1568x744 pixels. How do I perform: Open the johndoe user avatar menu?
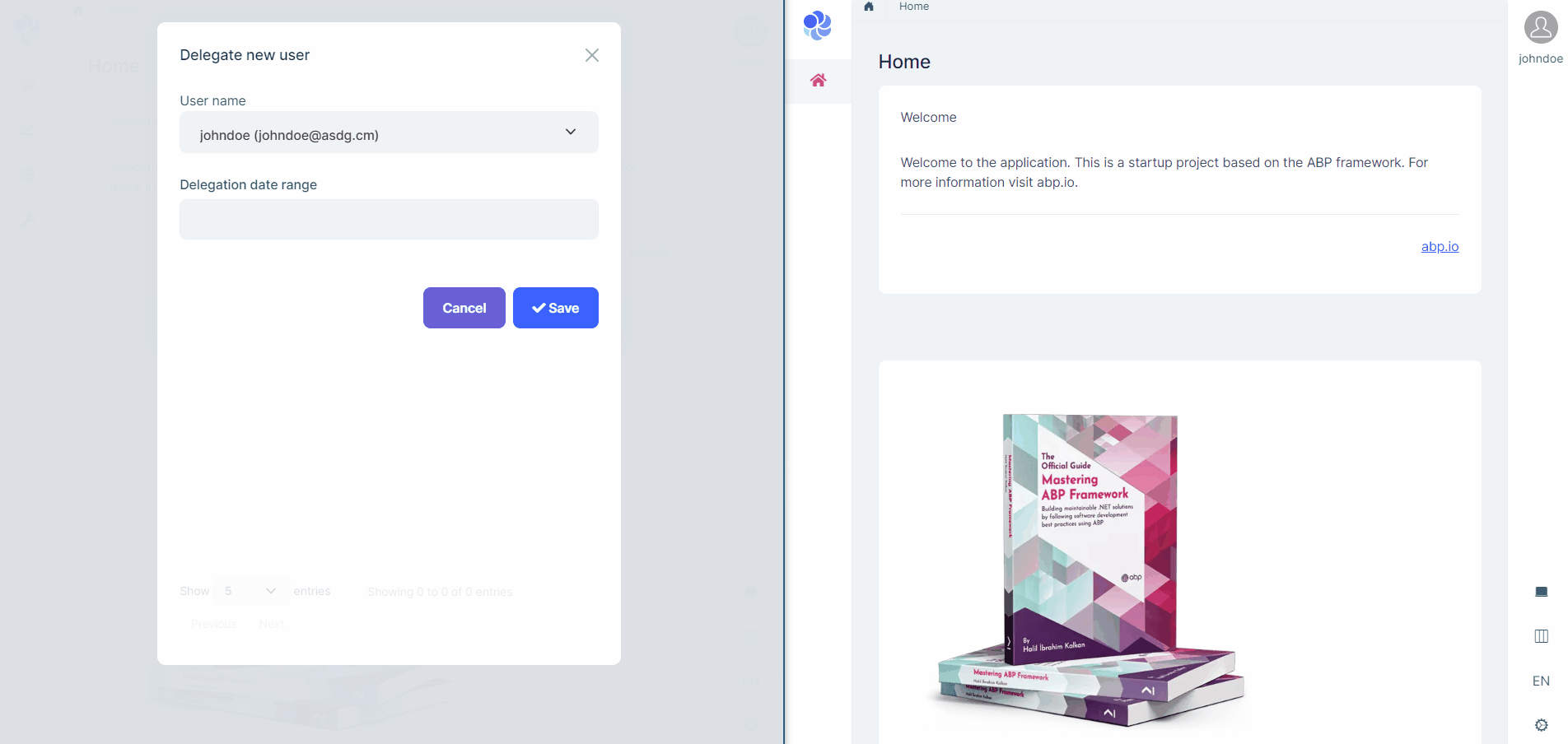(x=1540, y=27)
